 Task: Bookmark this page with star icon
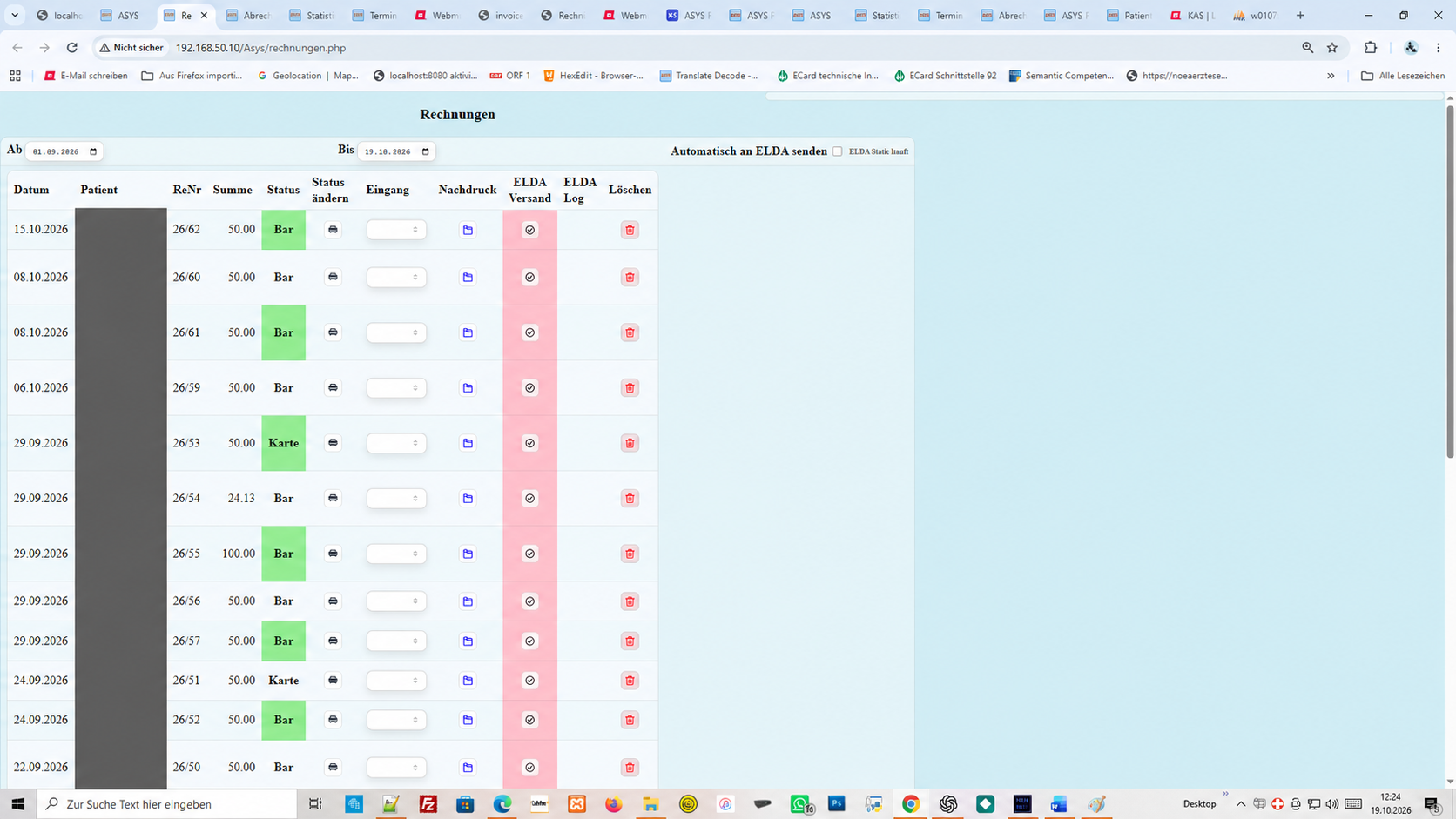[x=1331, y=48]
